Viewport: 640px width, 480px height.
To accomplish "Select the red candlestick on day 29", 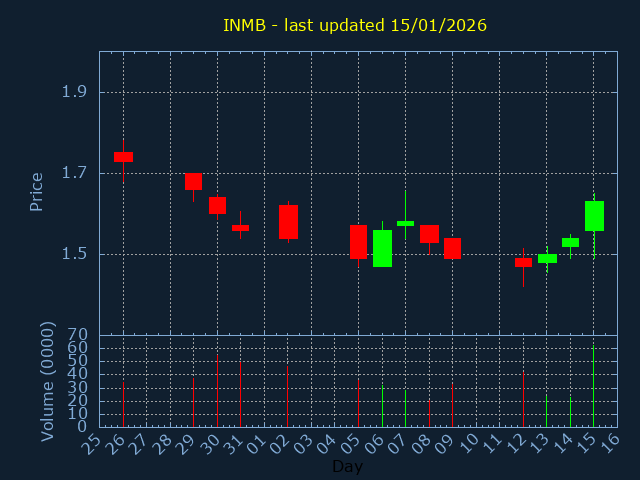I will pyautogui.click(x=193, y=181).
